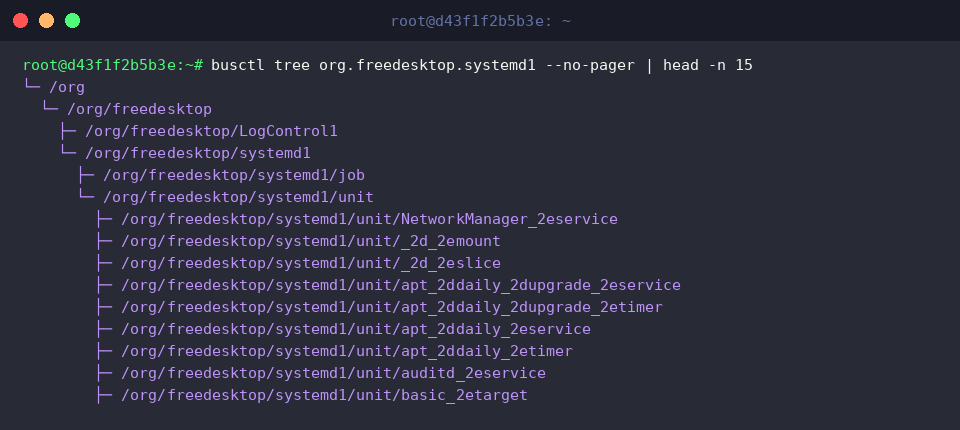
Task: Click the red close window button
Action: pyautogui.click(x=20, y=21)
